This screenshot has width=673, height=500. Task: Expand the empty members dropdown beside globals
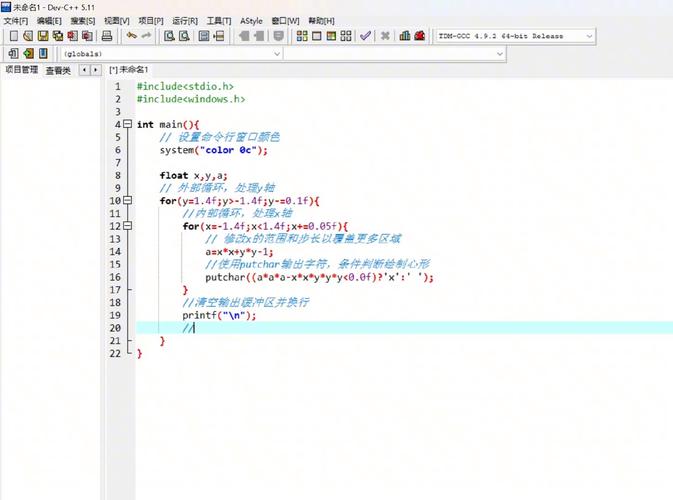point(394,54)
